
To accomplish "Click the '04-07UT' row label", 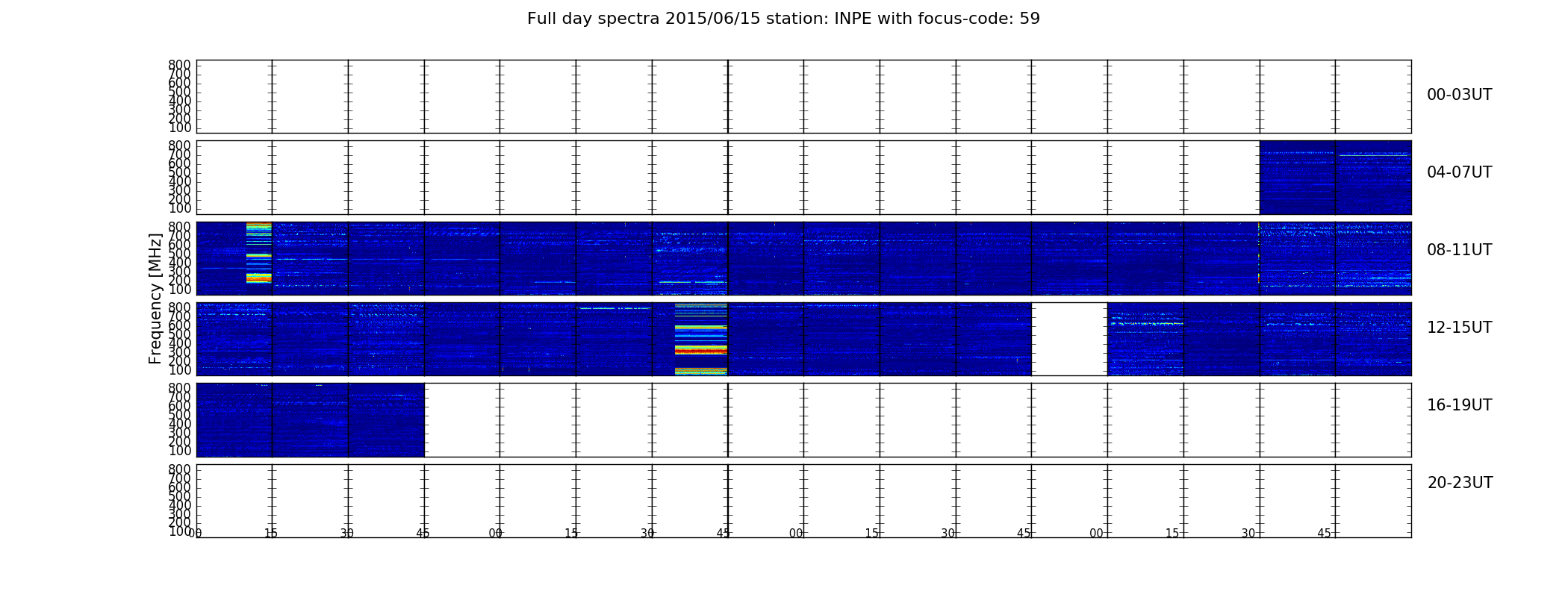I will point(1459,172).
